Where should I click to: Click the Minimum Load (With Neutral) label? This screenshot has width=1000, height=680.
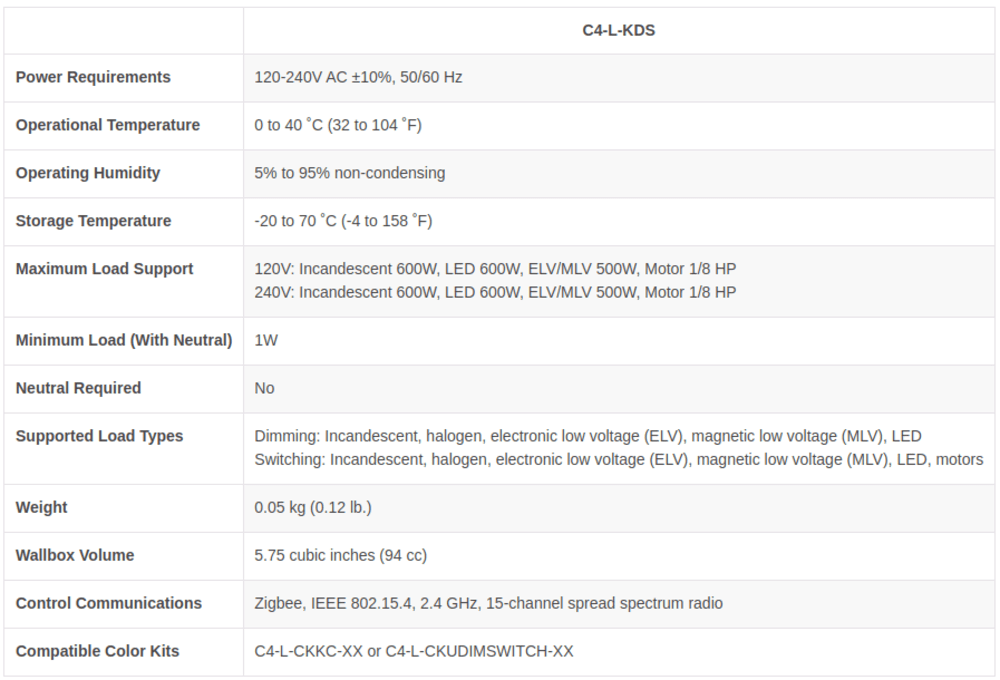coord(124,340)
